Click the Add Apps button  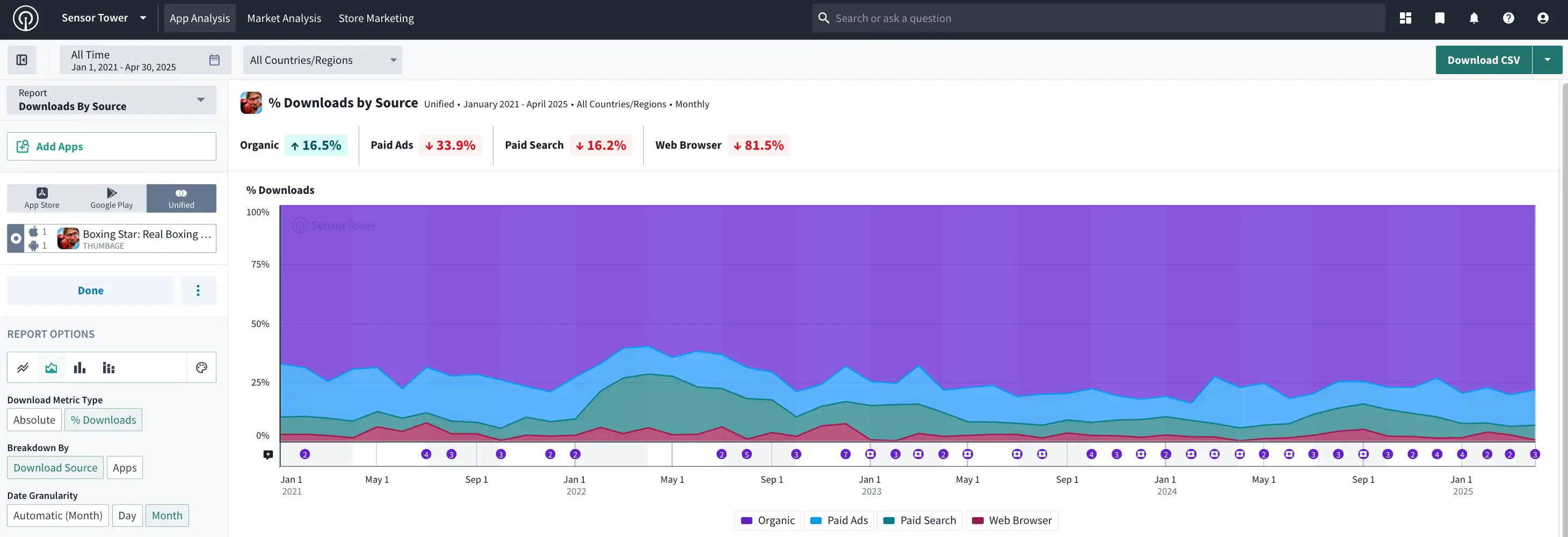[111, 146]
